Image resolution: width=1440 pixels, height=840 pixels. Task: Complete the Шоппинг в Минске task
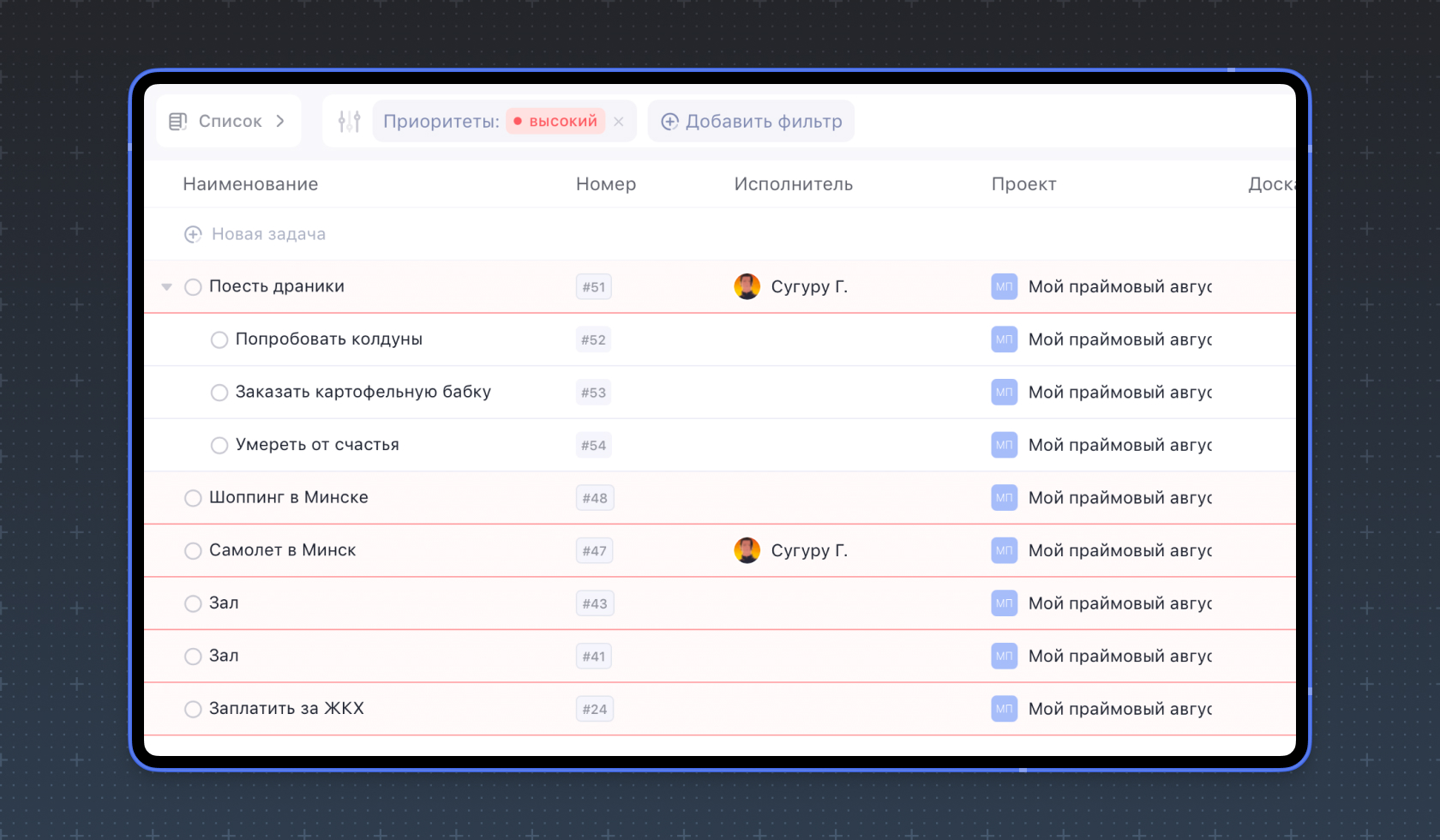tap(193, 498)
